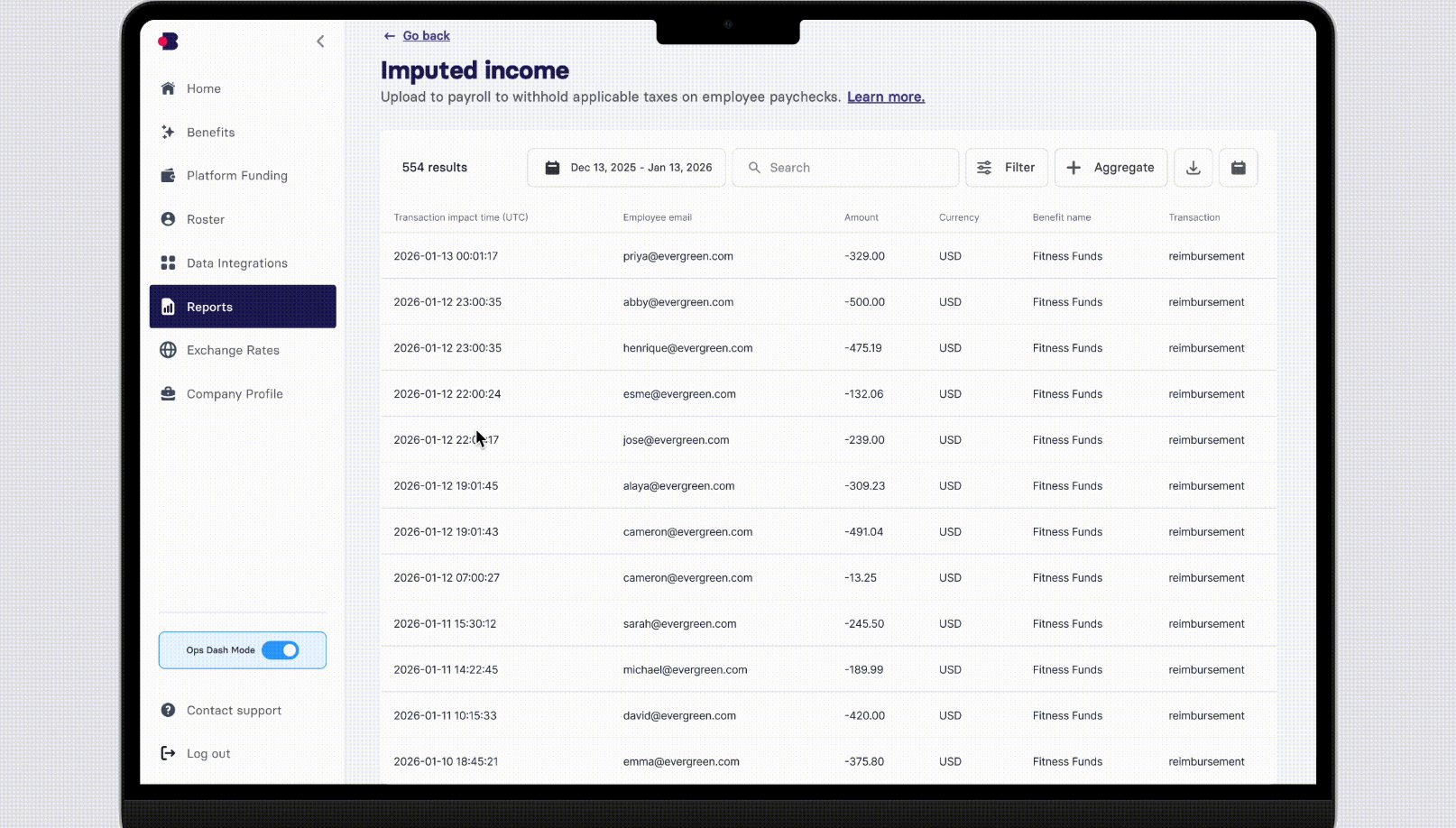Click priya@evergreen.com email cell

pos(678,256)
